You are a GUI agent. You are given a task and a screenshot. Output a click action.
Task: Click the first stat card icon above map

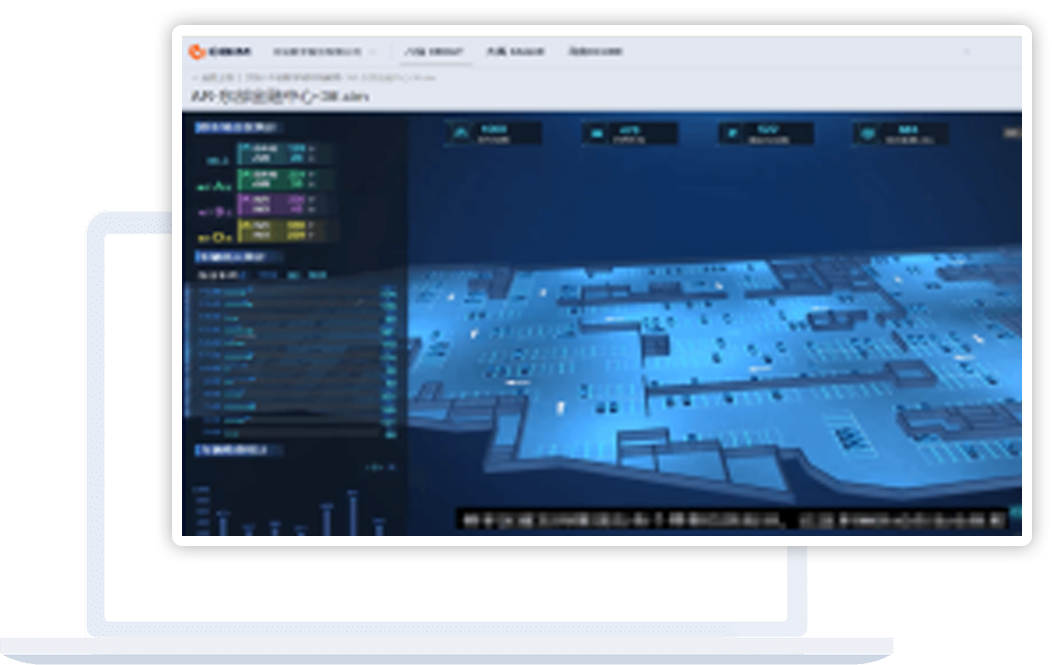461,133
